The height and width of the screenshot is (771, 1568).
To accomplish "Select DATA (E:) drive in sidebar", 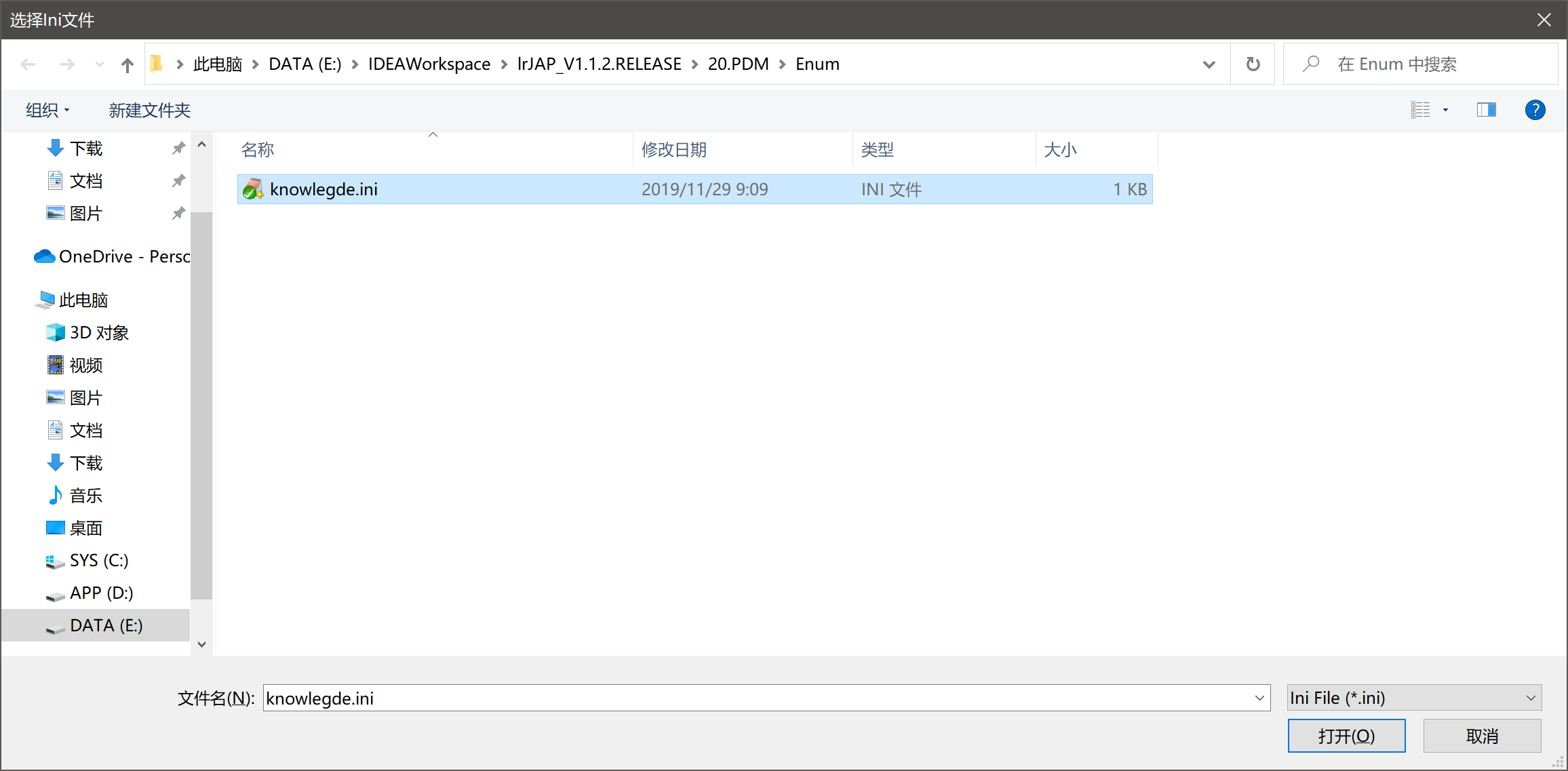I will click(x=96, y=625).
